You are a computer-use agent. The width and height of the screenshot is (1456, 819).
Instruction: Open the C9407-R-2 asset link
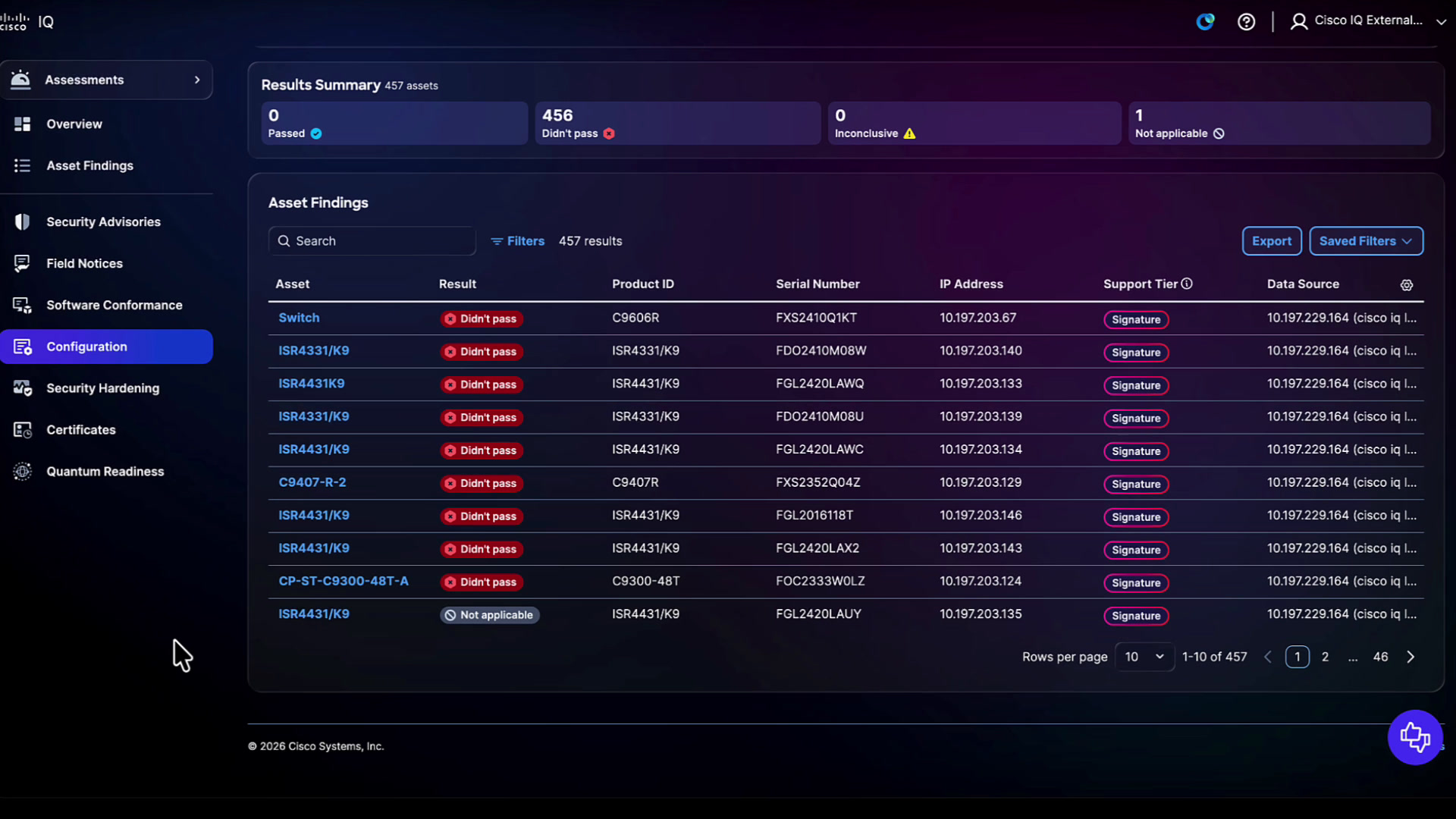[x=312, y=482]
